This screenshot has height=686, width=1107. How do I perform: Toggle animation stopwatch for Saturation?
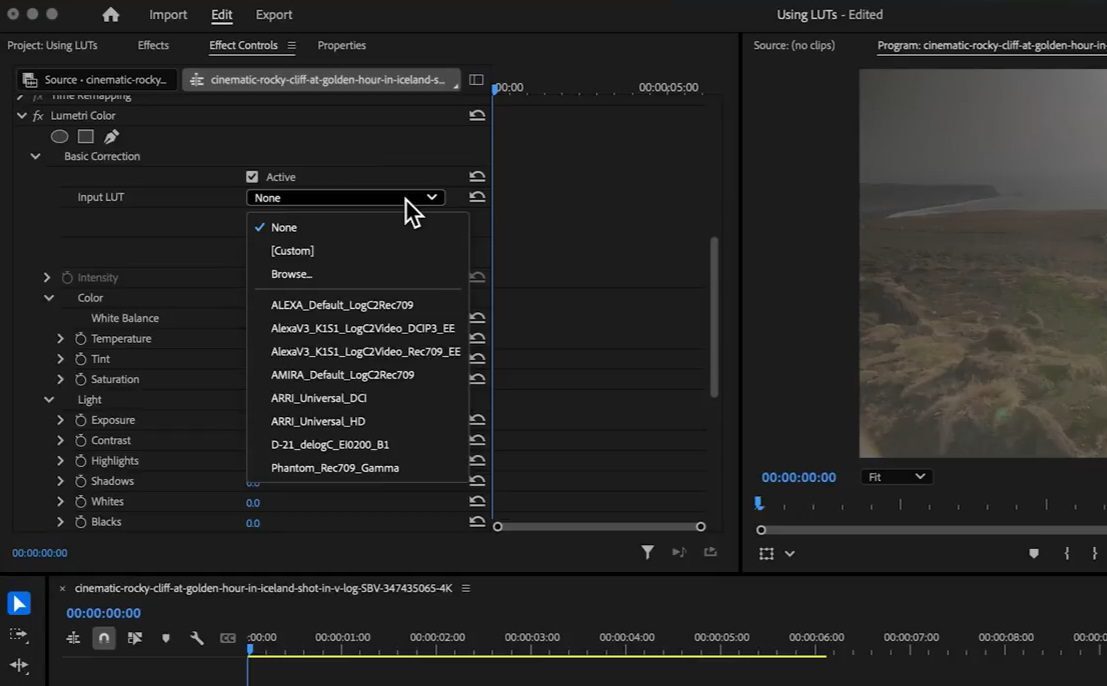pos(80,380)
